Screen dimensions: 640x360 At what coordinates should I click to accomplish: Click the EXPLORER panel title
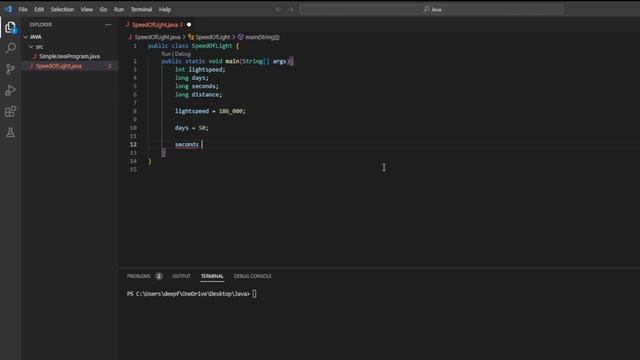(40, 24)
